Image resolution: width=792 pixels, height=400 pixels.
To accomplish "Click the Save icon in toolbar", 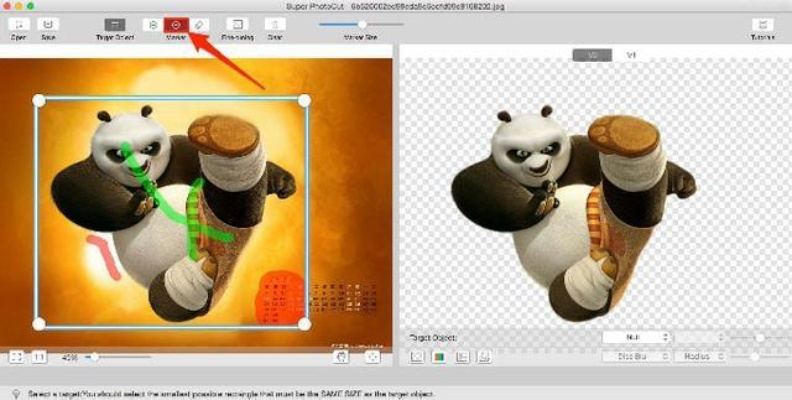I will point(47,23).
